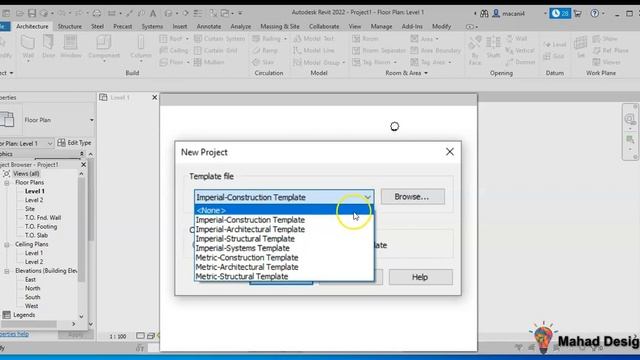
Task: Switch to the Massing & Site tab
Action: click(x=280, y=27)
